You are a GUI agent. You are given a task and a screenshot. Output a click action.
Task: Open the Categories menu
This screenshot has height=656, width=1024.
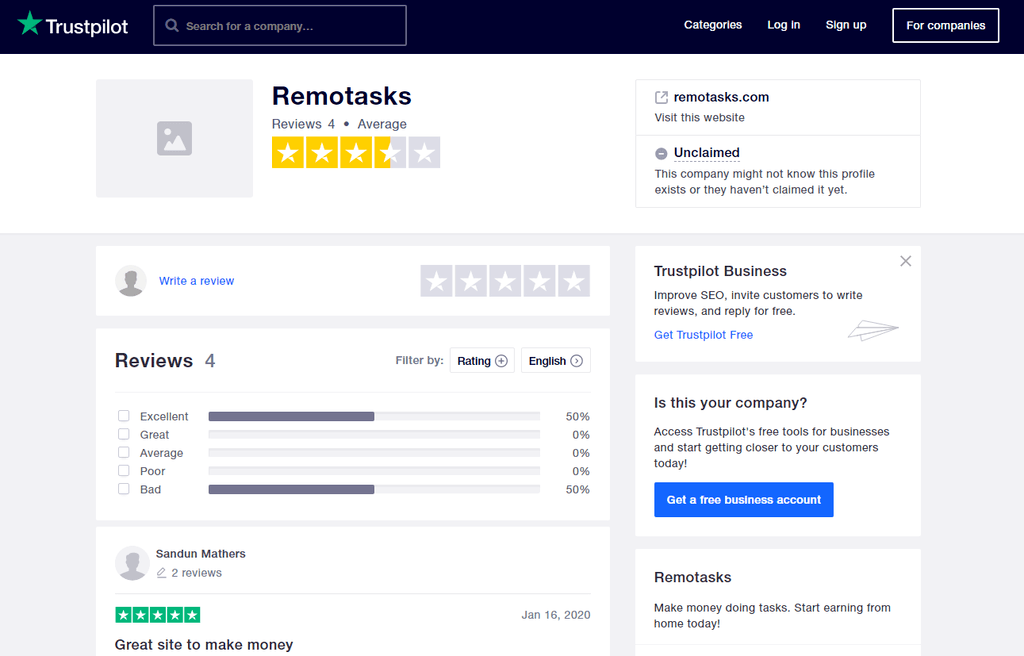coord(712,25)
